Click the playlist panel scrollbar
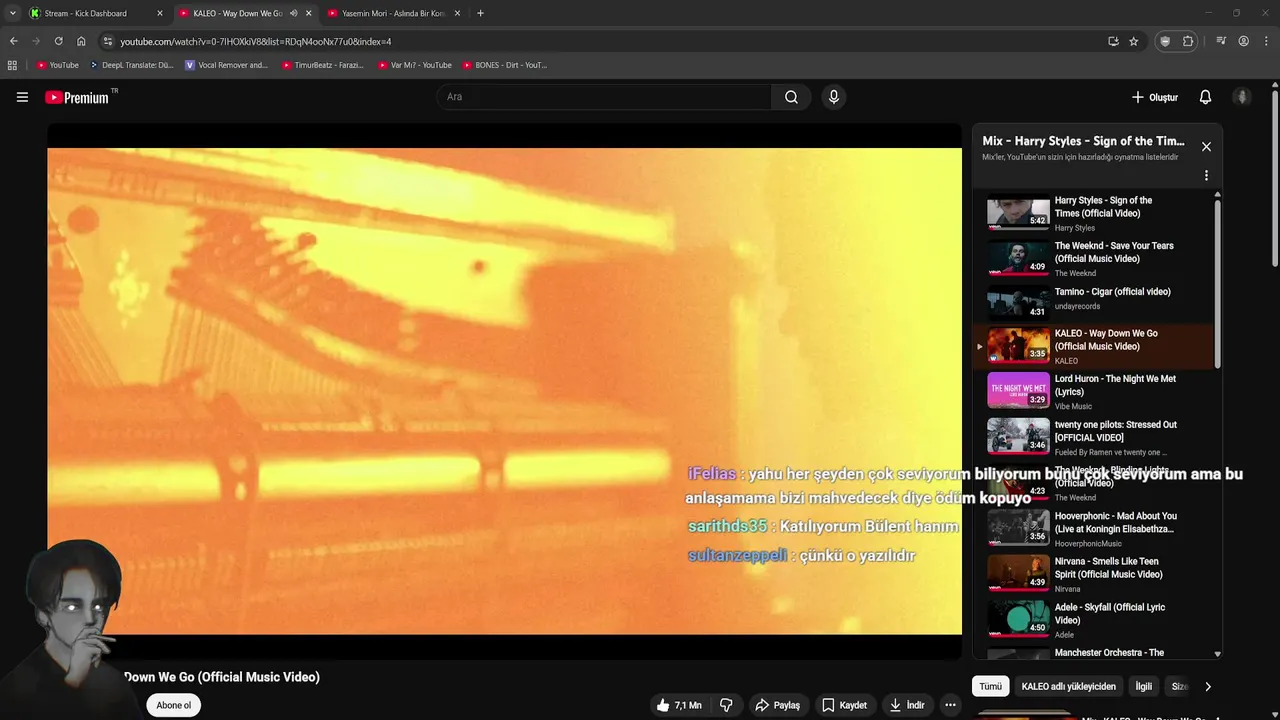Viewport: 1280px width, 720px height. tap(1217, 284)
